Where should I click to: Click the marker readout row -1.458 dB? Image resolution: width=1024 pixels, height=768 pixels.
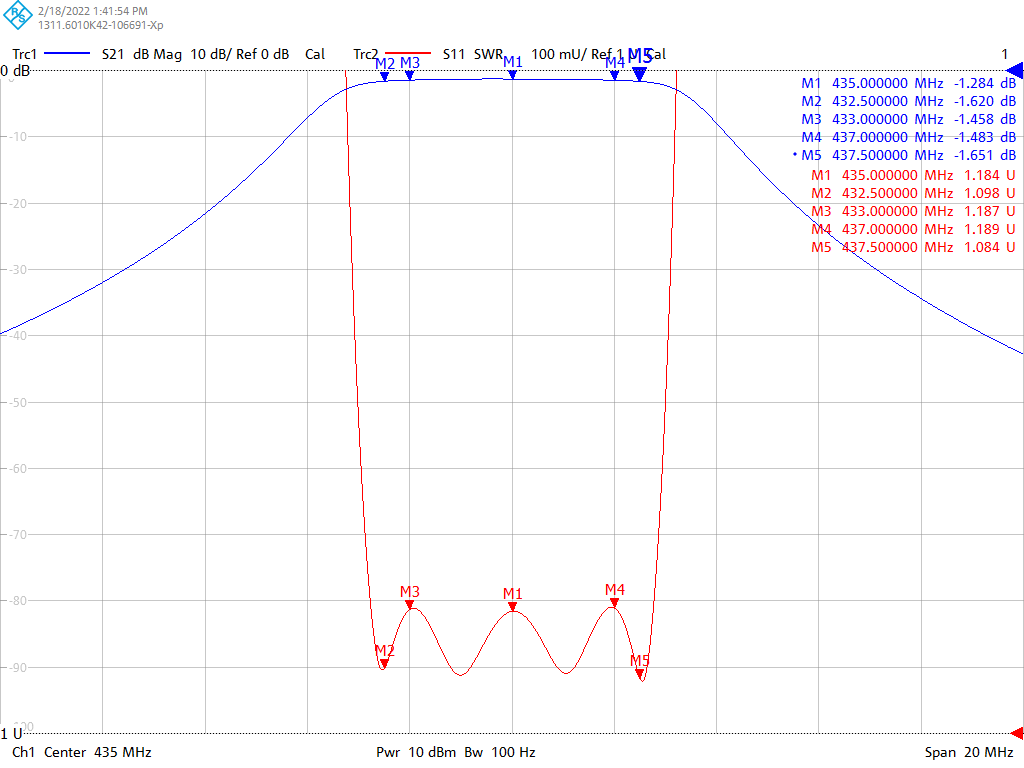click(x=908, y=120)
